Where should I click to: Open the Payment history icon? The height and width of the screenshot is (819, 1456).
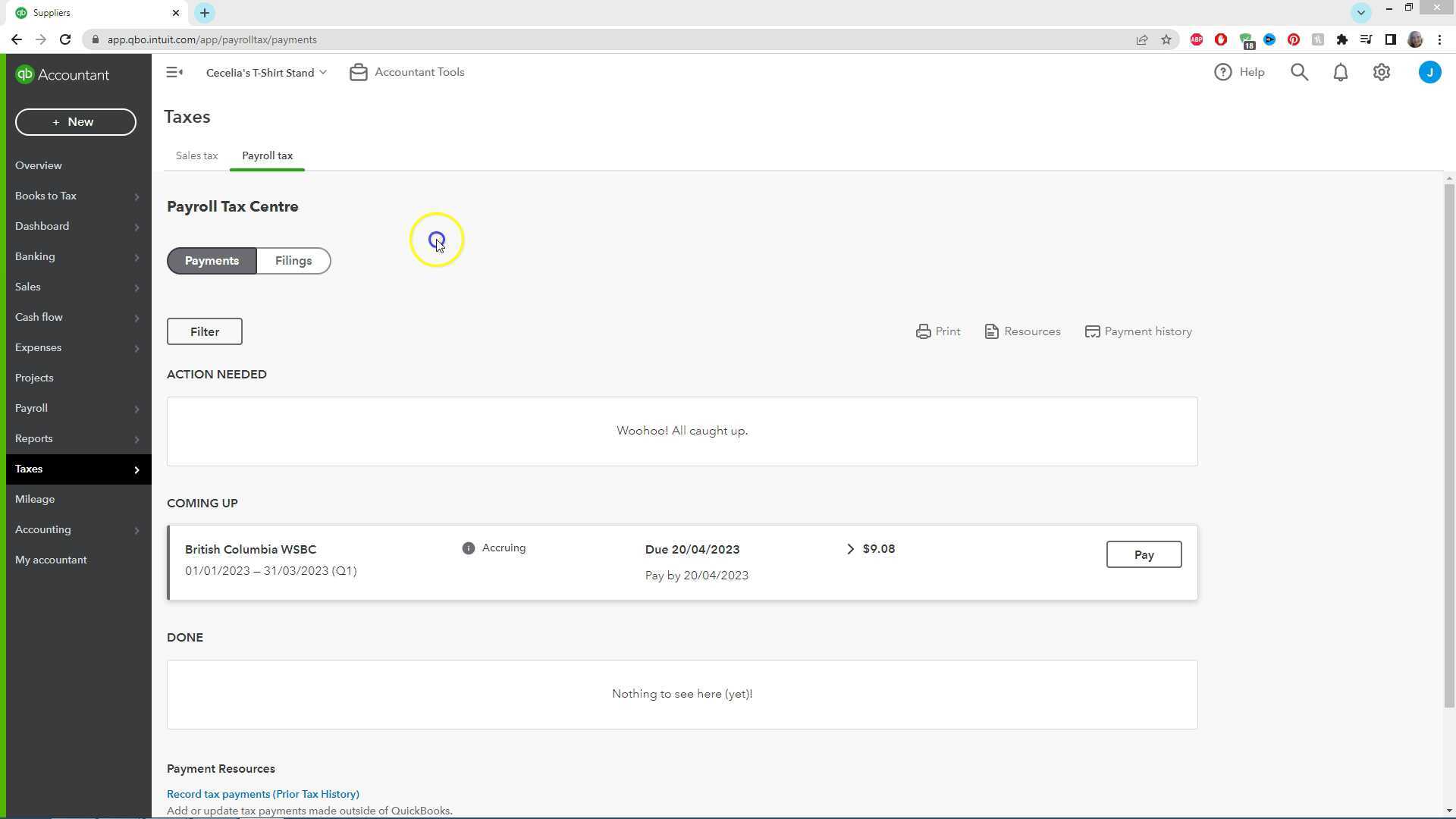1092,331
